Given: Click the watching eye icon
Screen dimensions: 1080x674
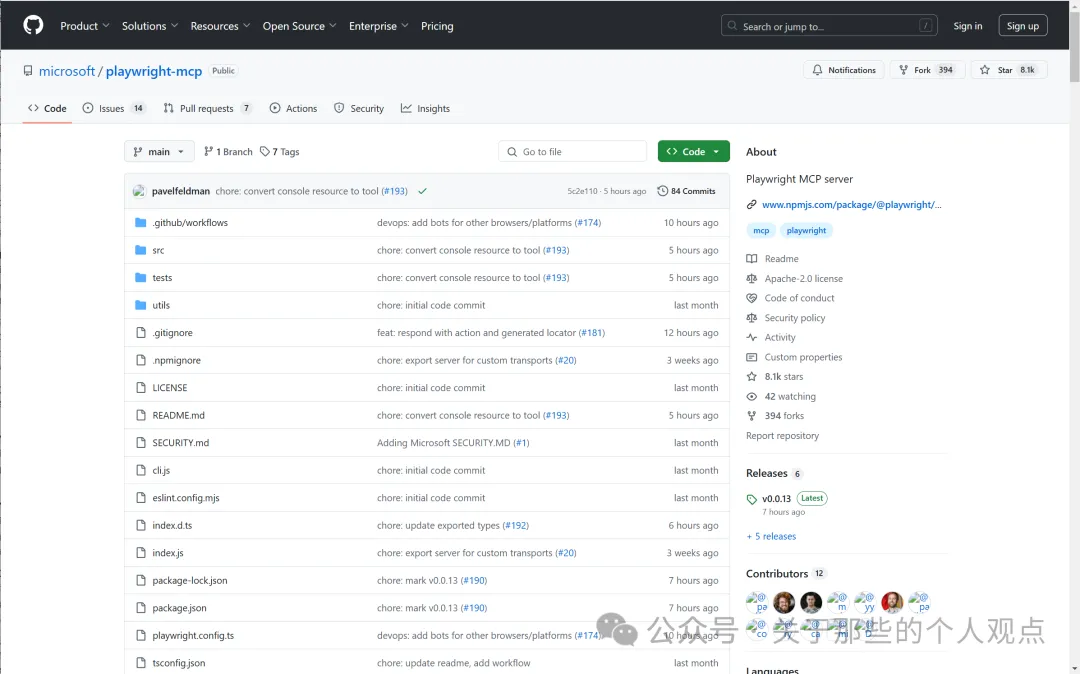Looking at the screenshot, I should point(751,397).
